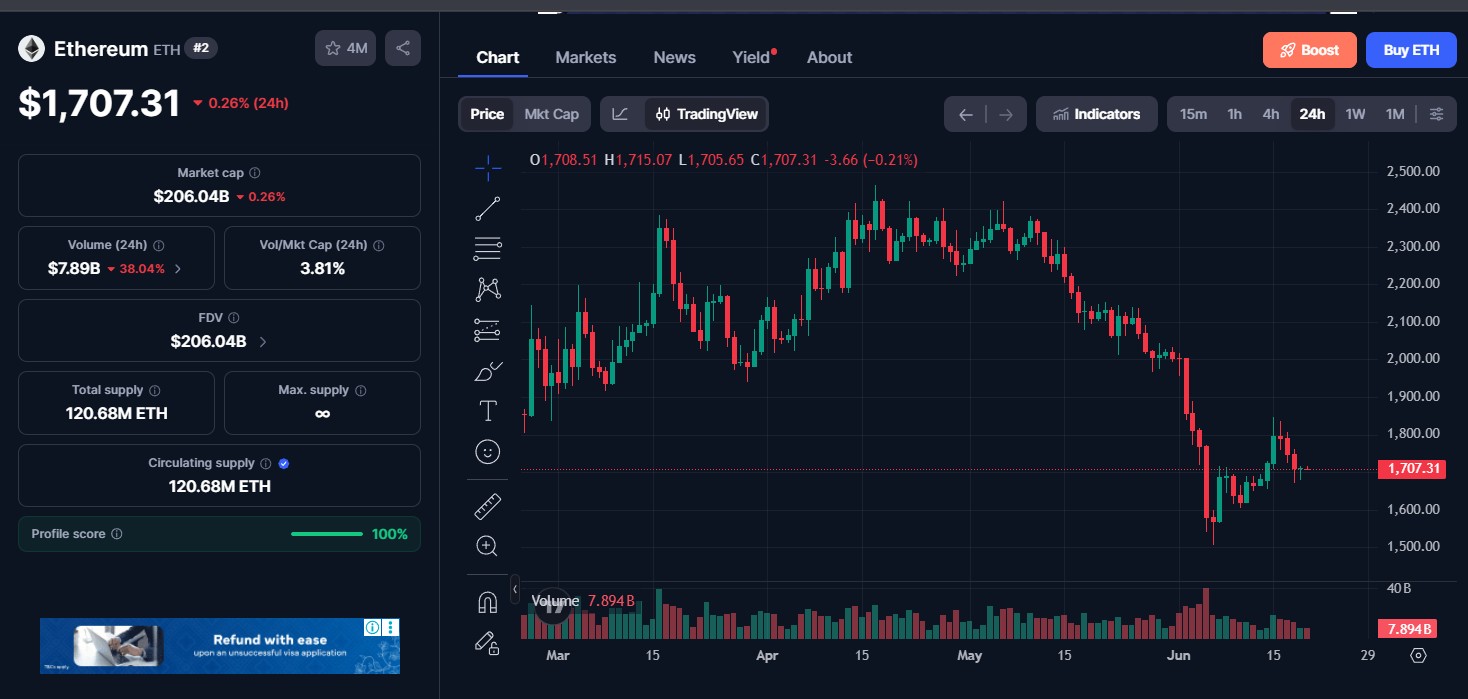Click the TradingView logo on chart

click(x=552, y=606)
